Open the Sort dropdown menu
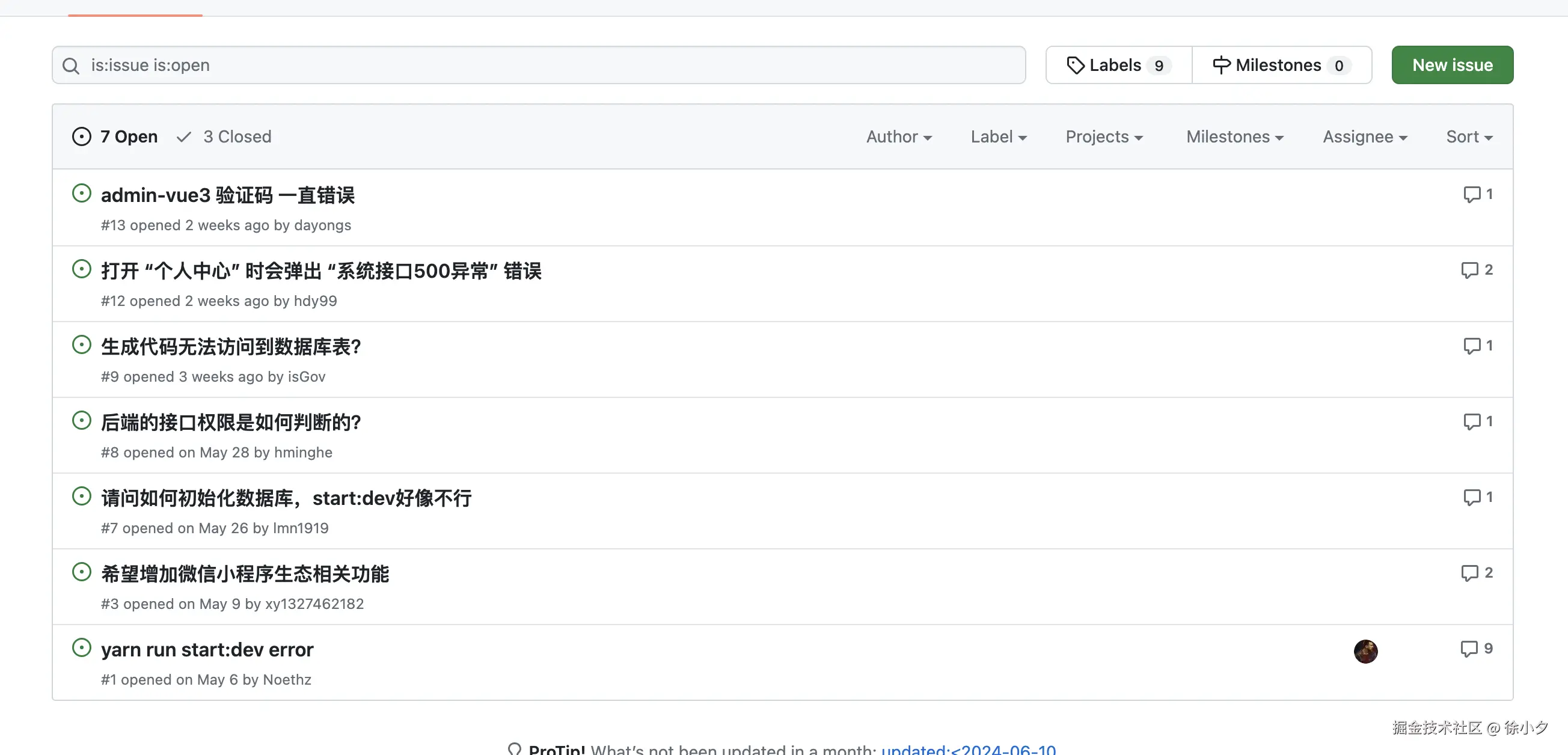The height and width of the screenshot is (755, 1568). coord(1469,137)
